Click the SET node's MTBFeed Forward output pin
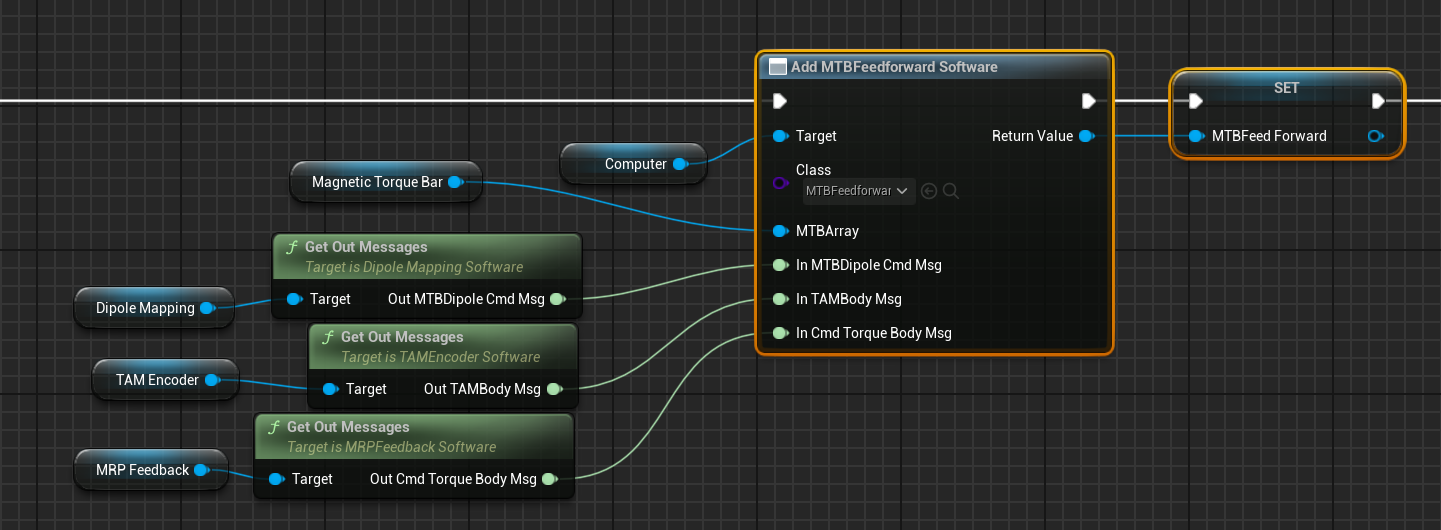The image size is (1441, 530). coord(1376,136)
